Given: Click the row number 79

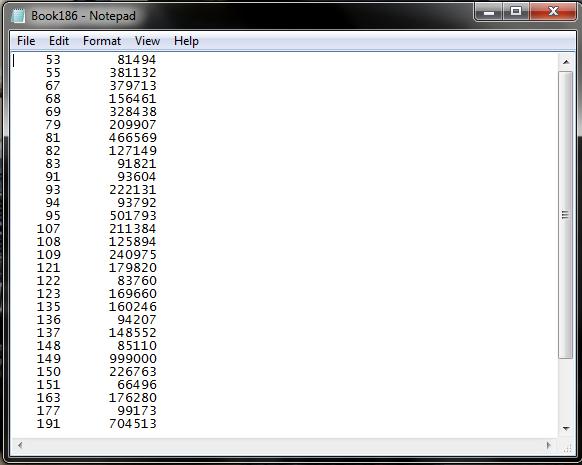Looking at the screenshot, I should [x=53, y=124].
